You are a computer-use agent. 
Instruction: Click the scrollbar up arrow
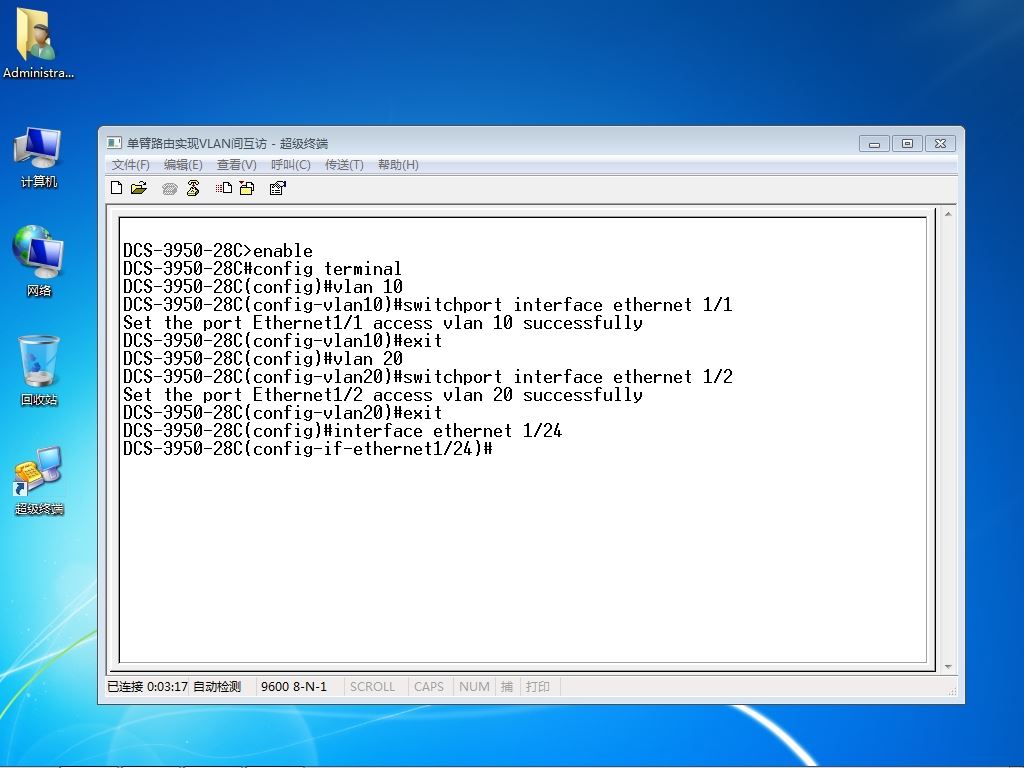[948, 214]
